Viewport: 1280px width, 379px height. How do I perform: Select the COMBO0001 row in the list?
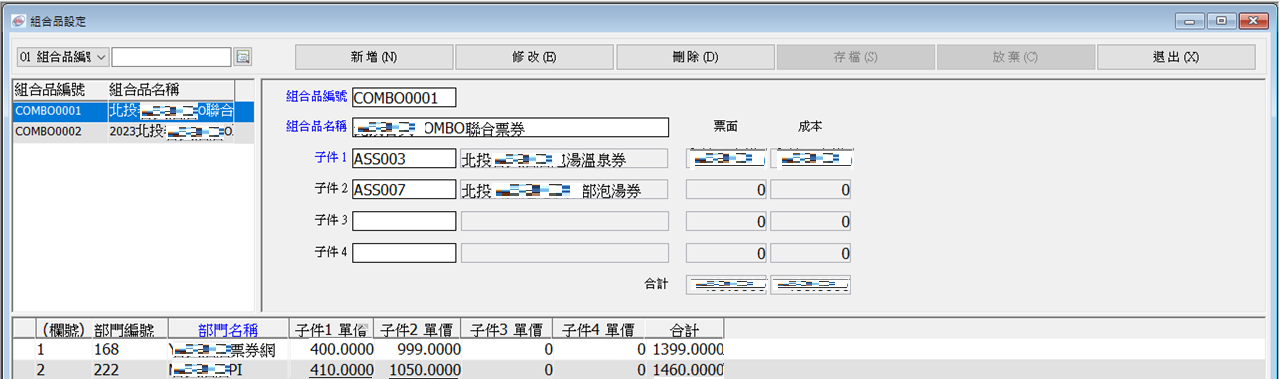[122, 111]
